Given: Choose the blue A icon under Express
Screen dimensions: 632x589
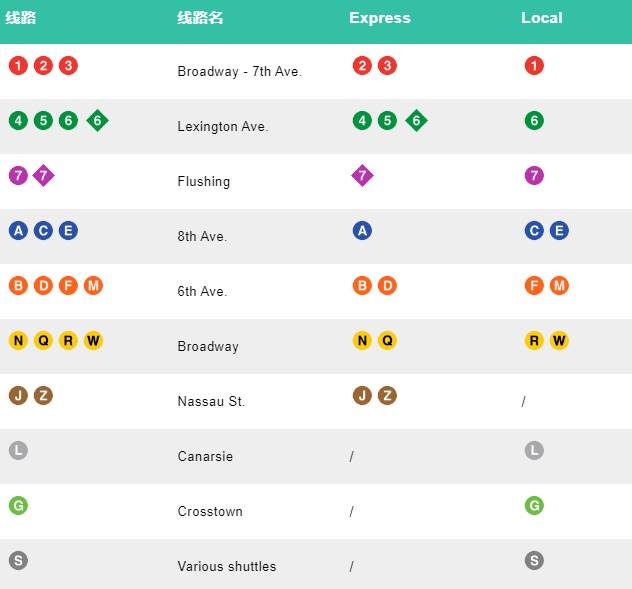Looking at the screenshot, I should tap(362, 231).
